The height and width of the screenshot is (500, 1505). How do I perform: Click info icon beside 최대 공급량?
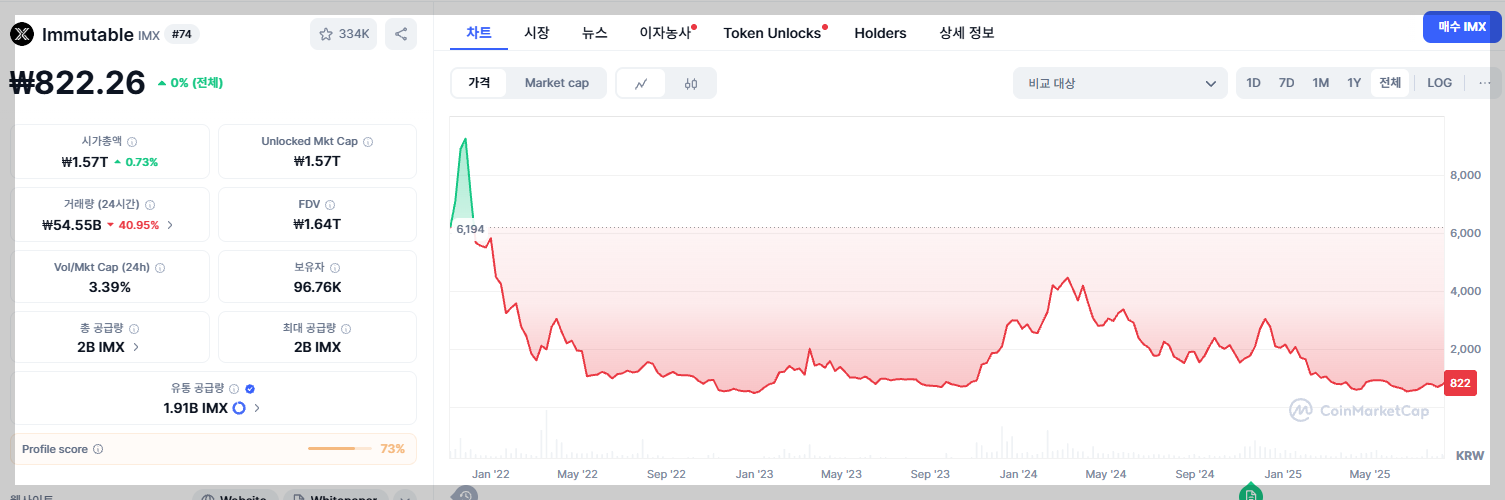[347, 328]
